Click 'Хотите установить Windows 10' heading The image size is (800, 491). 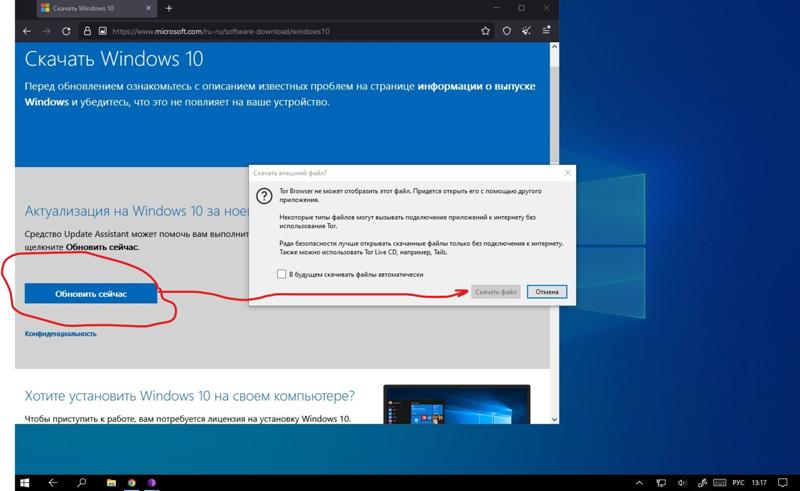tap(189, 396)
